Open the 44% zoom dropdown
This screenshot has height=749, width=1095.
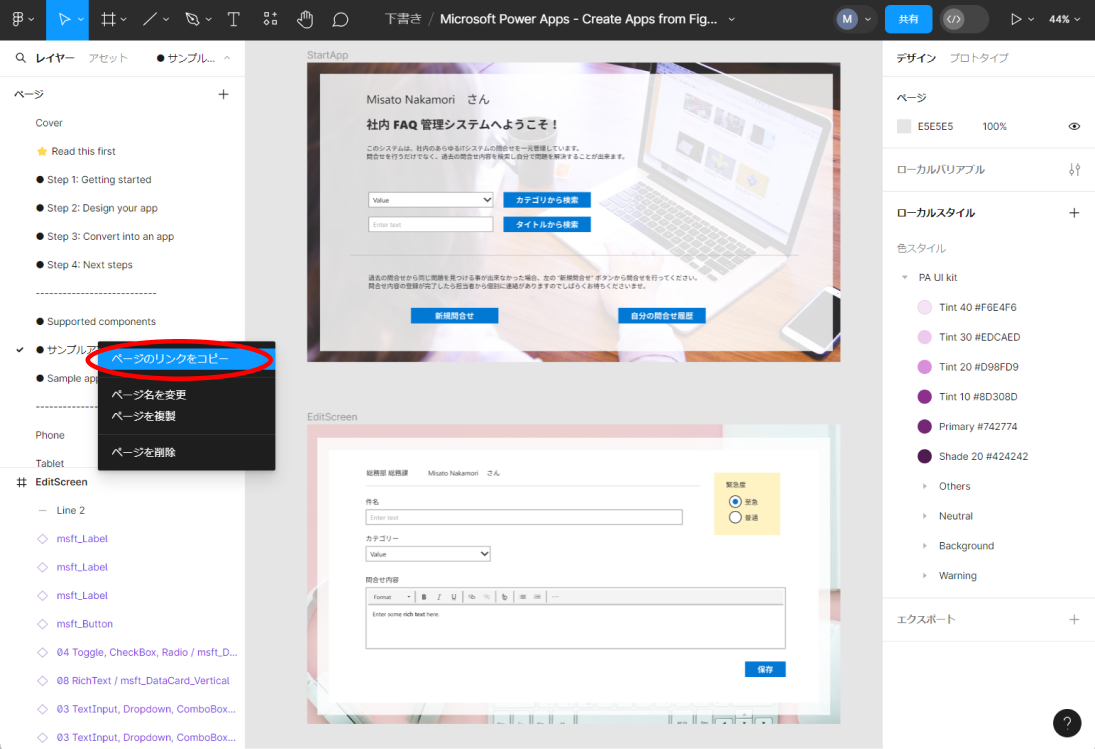pyautogui.click(x=1064, y=20)
